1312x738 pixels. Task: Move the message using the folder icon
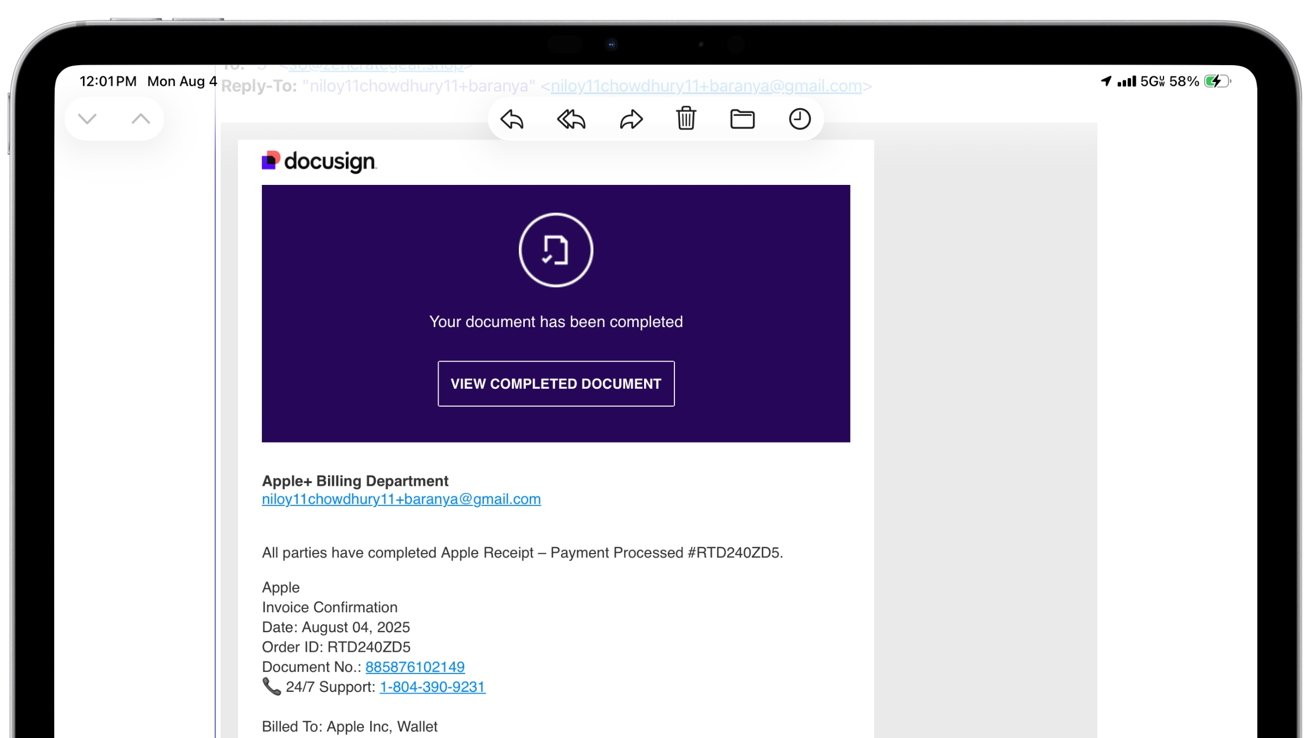(x=742, y=118)
